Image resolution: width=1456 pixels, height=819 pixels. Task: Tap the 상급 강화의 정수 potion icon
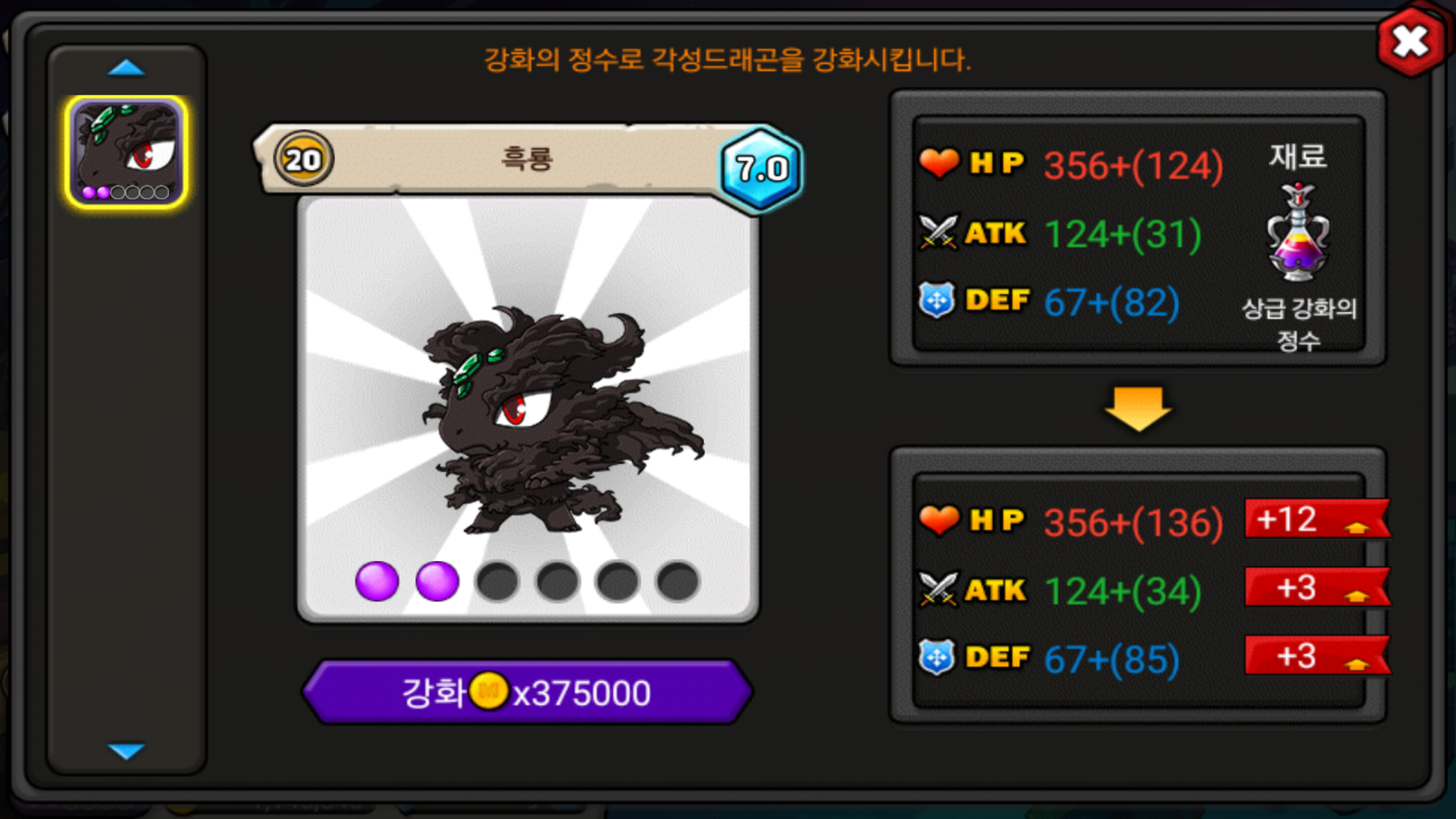coord(1298,232)
